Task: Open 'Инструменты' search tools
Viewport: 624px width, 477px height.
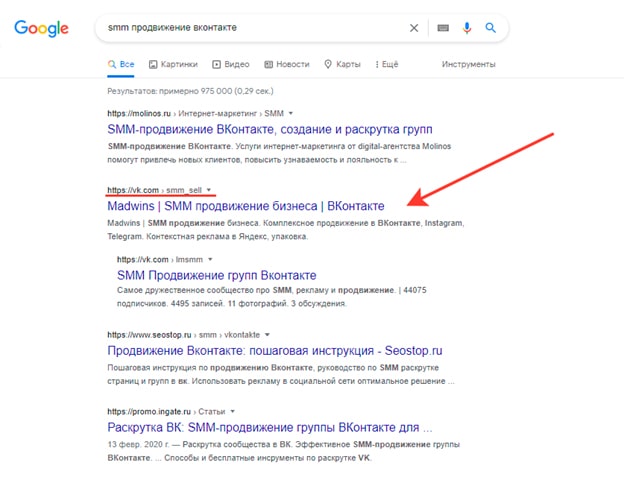Action: click(x=468, y=64)
